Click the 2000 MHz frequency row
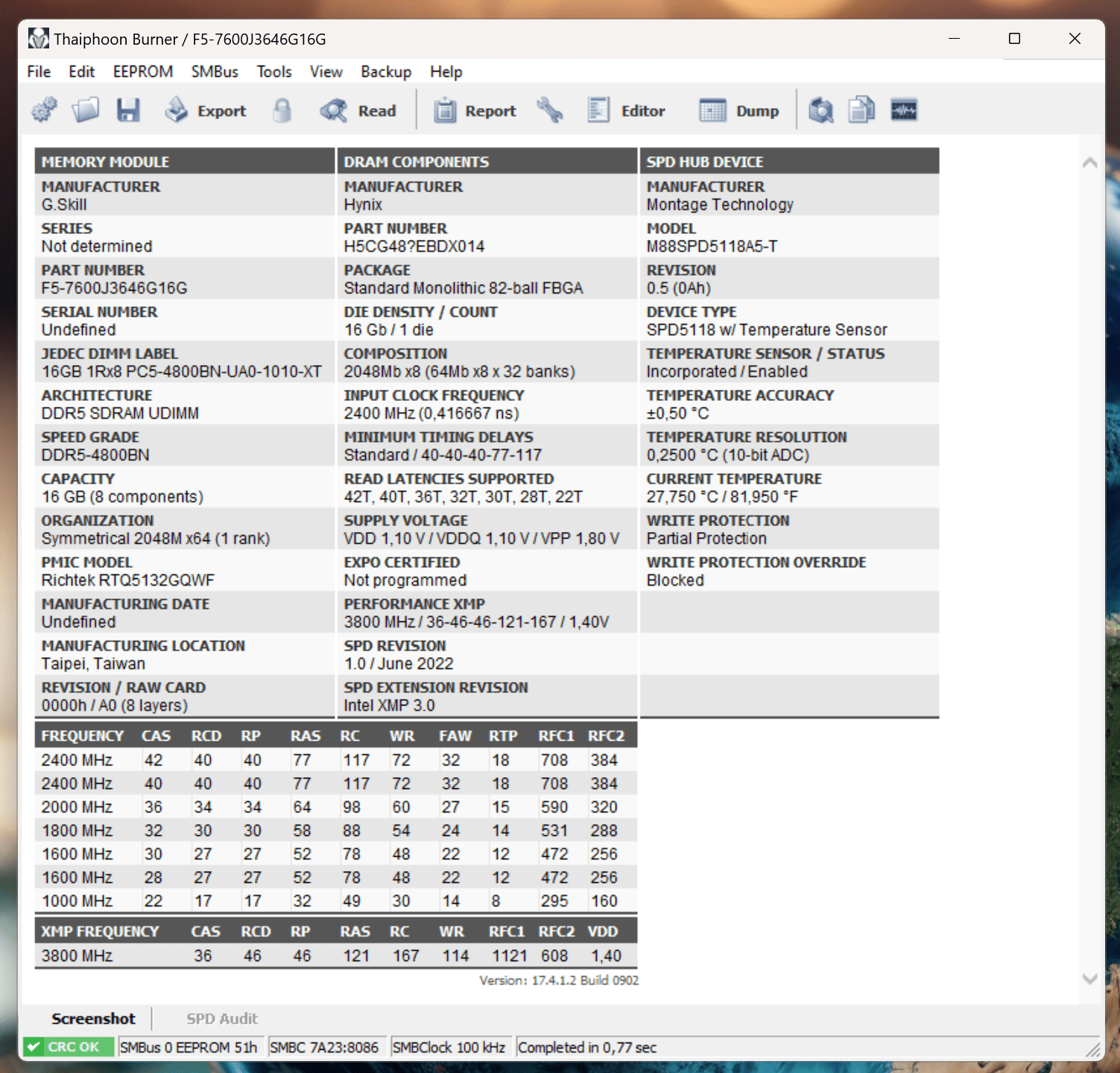Image resolution: width=1120 pixels, height=1073 pixels. pos(335,807)
